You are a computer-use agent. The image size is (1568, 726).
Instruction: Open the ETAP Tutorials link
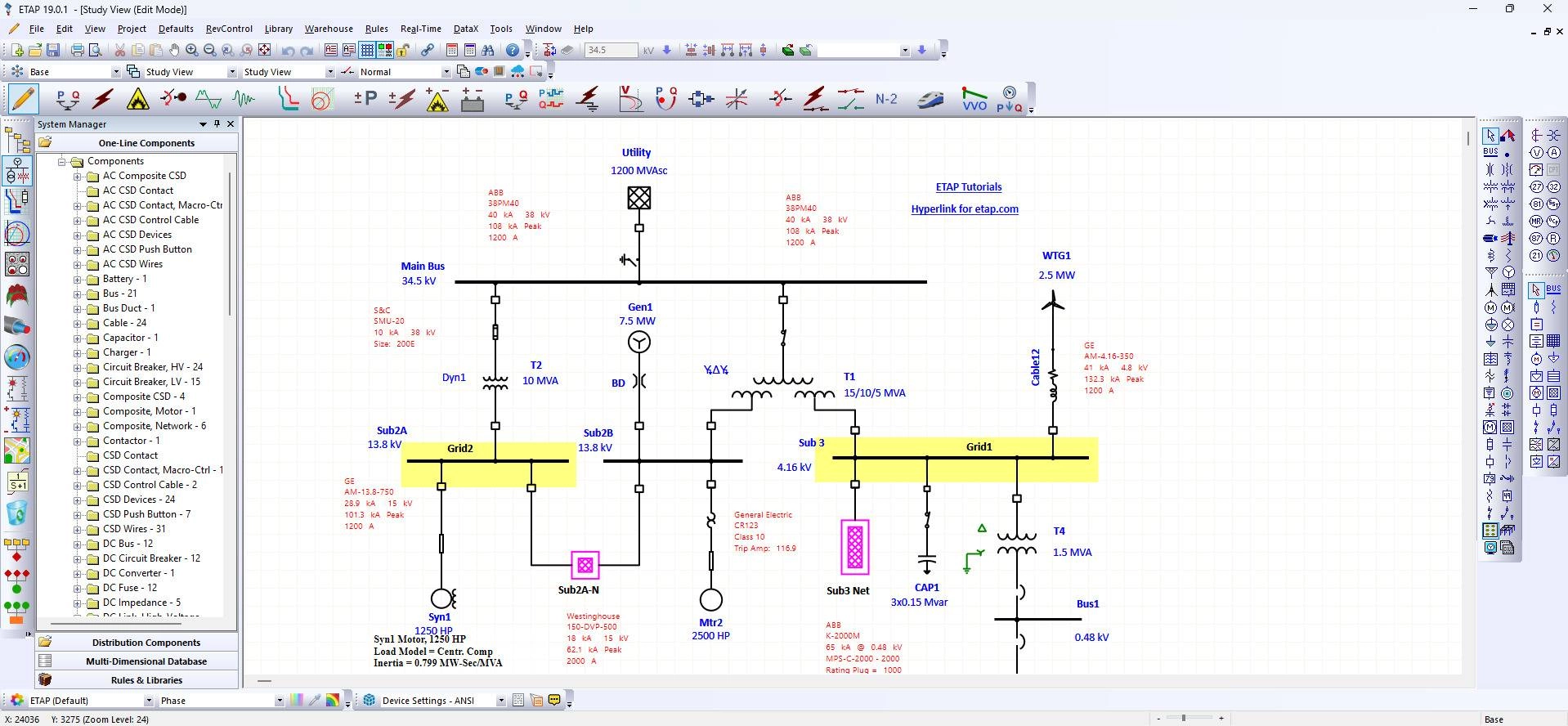point(969,187)
